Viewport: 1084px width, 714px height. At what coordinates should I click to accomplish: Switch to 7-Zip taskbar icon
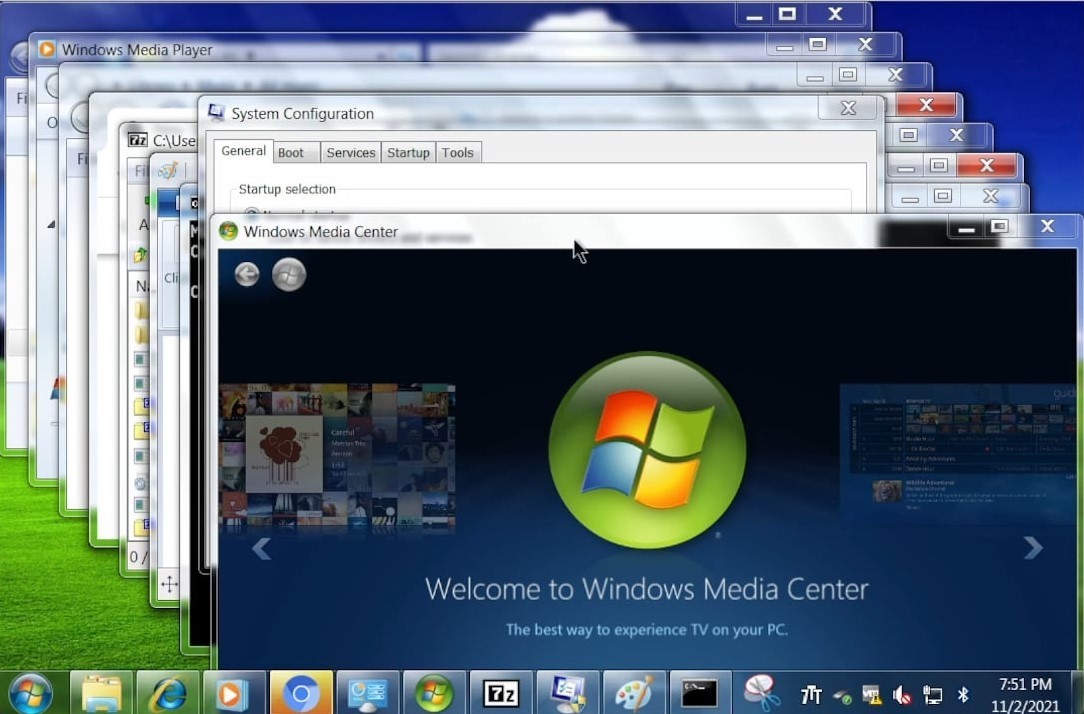501,693
